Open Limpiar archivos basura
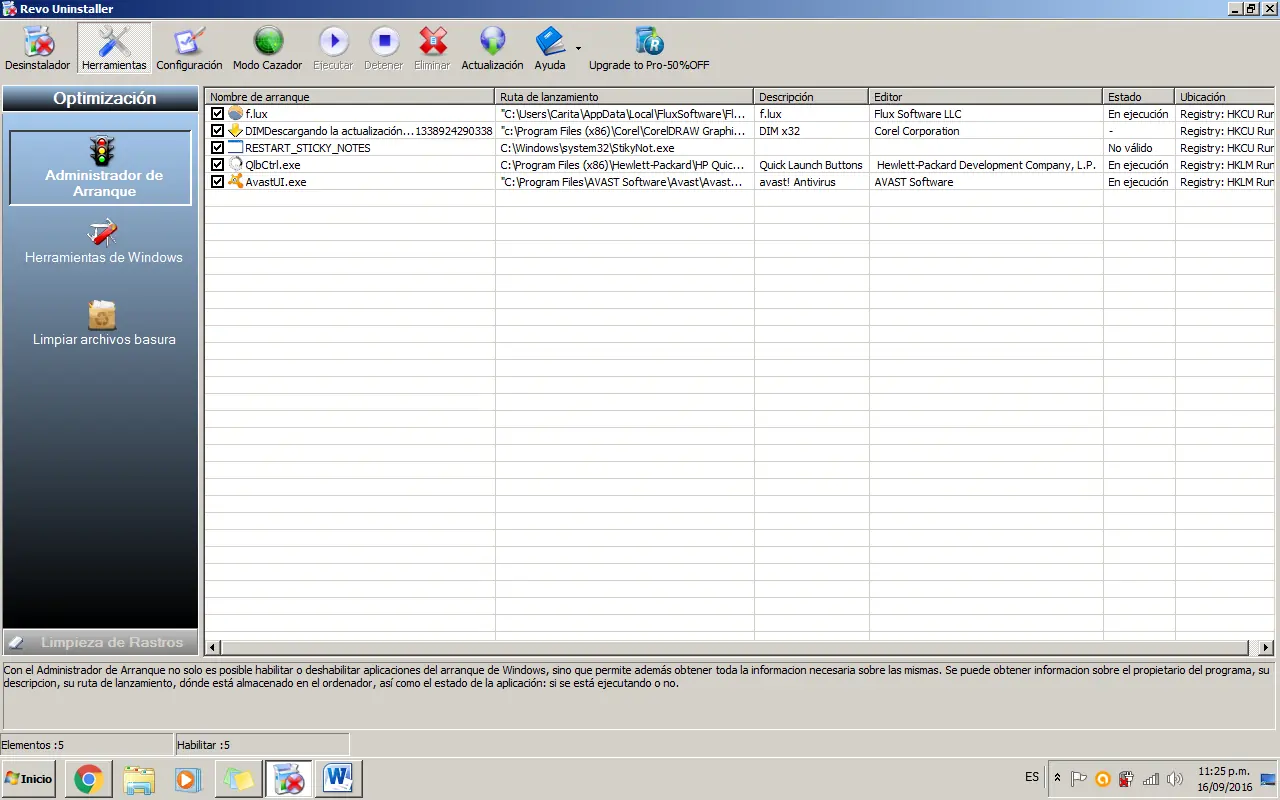The image size is (1280, 800). [104, 324]
